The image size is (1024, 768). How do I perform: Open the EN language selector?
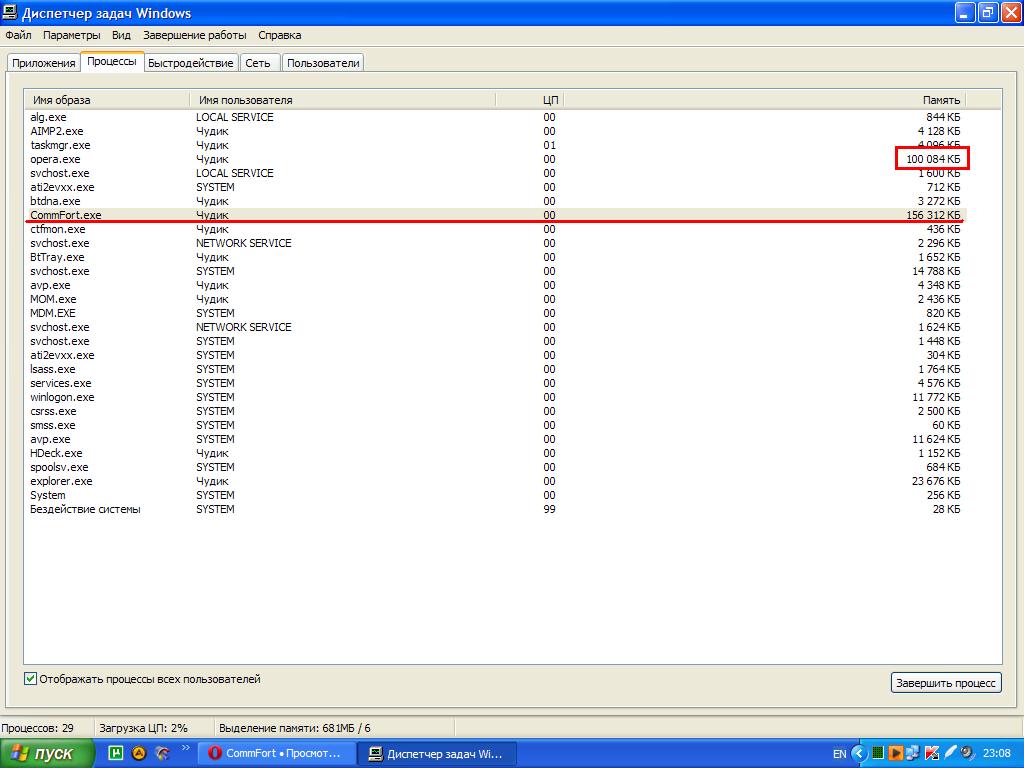pyautogui.click(x=839, y=753)
